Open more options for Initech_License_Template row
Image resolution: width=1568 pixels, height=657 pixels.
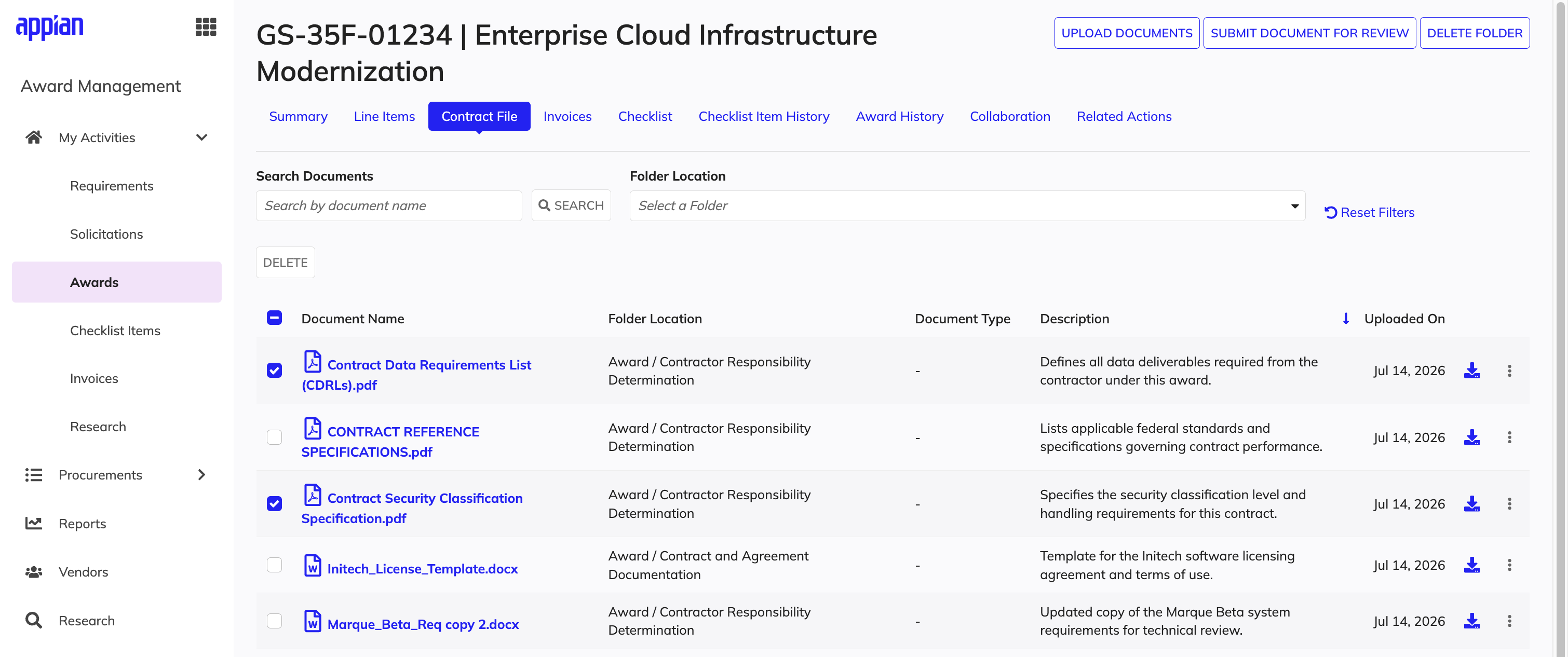[1509, 565]
